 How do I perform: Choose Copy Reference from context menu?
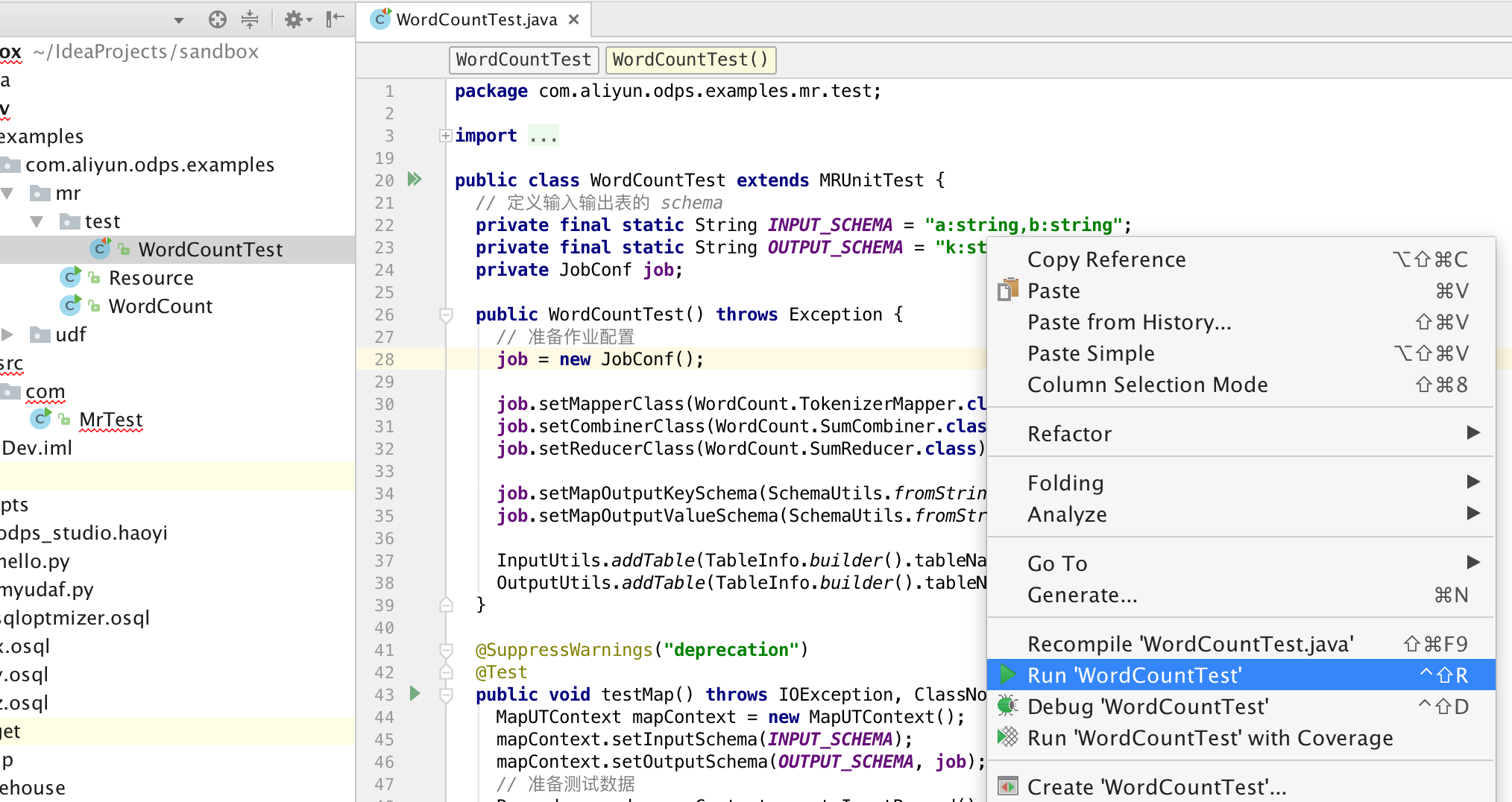[1241, 259]
